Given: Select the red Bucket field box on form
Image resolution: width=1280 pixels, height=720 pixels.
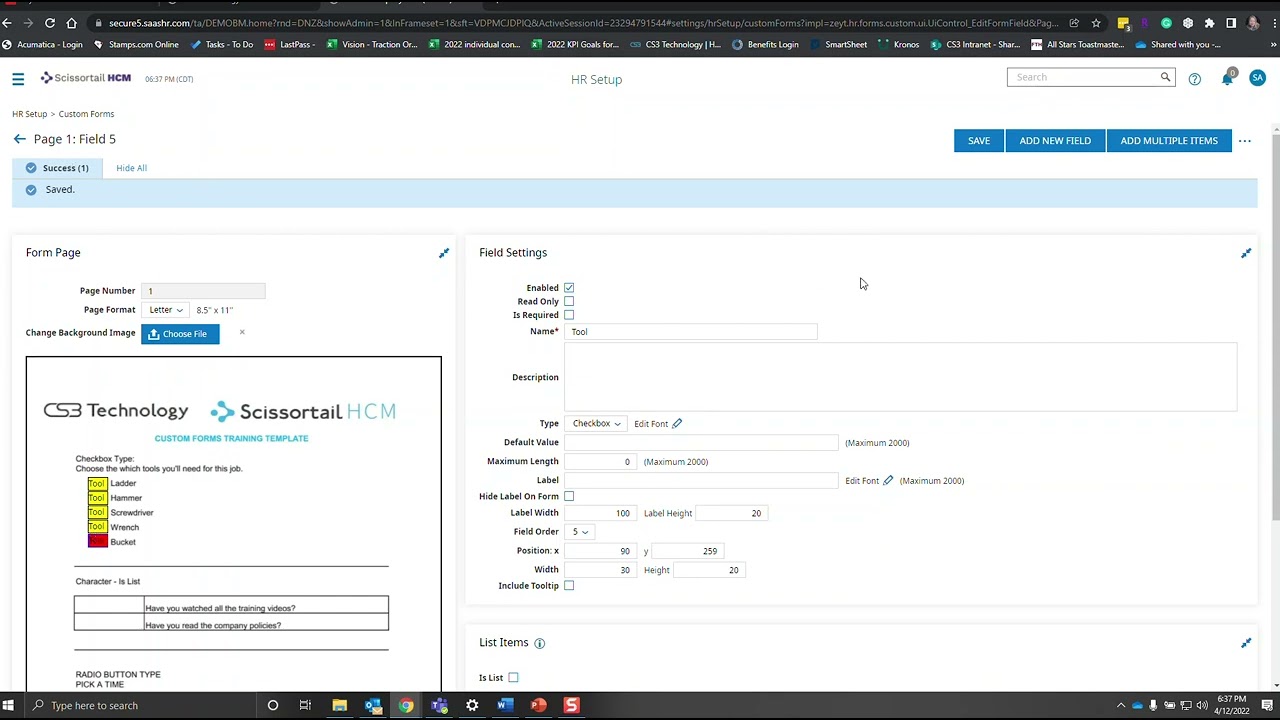Looking at the screenshot, I should coord(97,541).
